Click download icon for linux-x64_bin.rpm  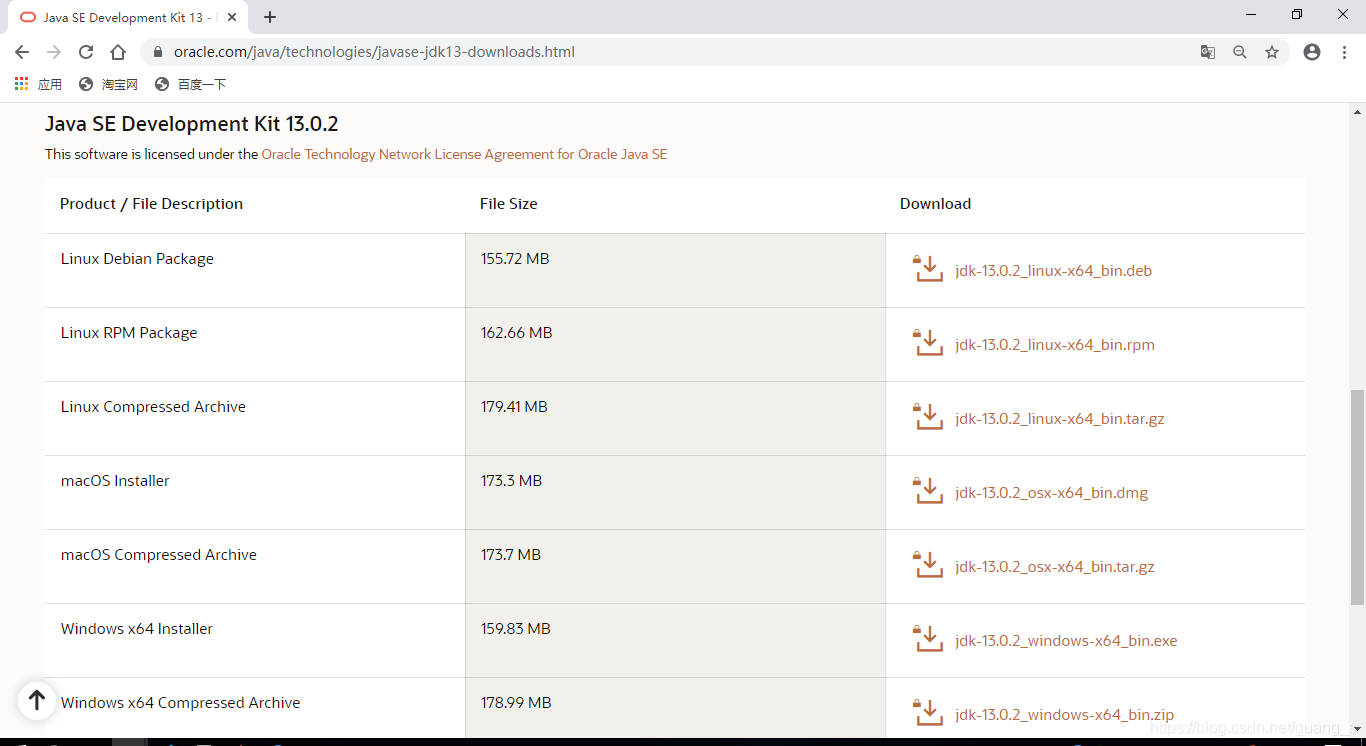click(x=928, y=343)
